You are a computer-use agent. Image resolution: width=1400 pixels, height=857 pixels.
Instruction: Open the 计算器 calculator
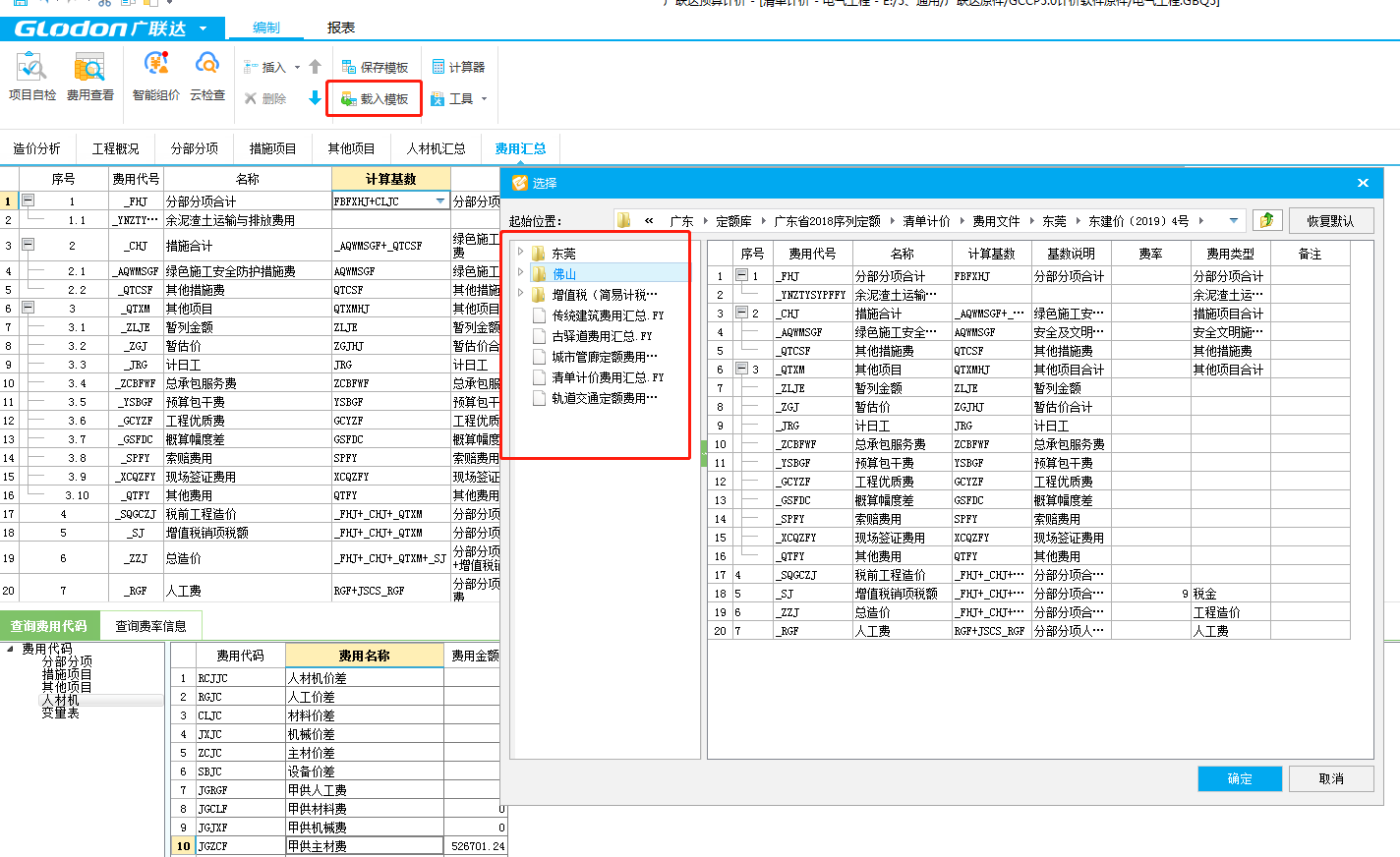[x=458, y=67]
